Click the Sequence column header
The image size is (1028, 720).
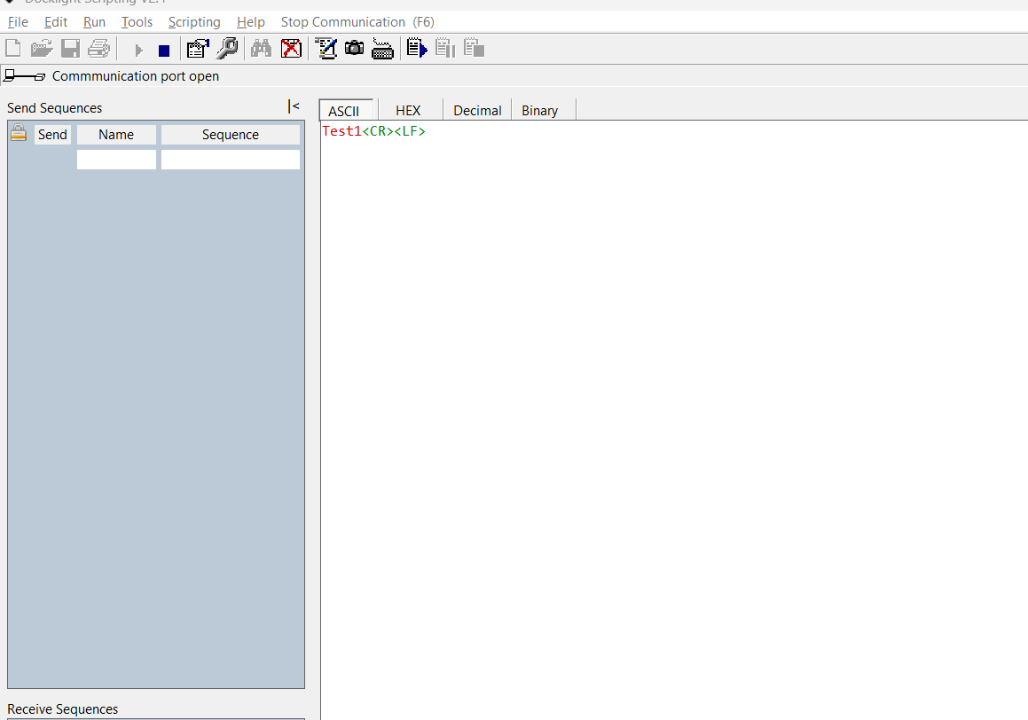pyautogui.click(x=230, y=134)
